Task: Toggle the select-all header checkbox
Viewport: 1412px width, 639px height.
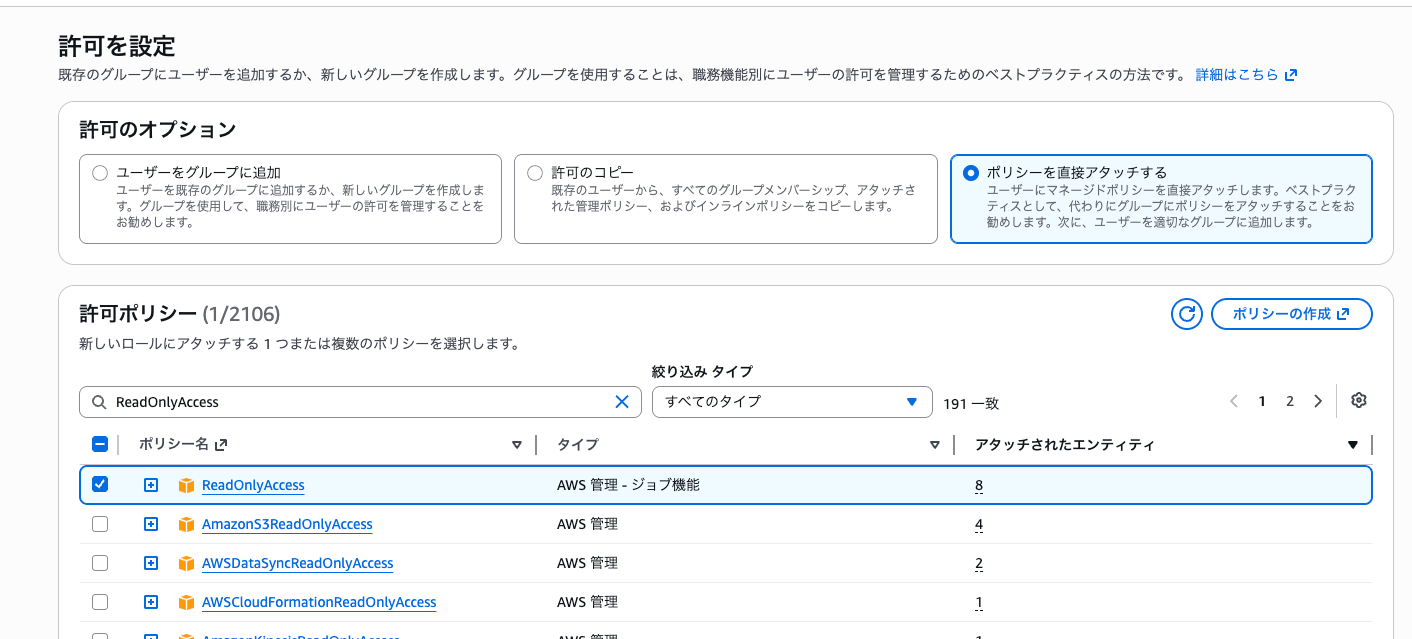Action: pyautogui.click(x=100, y=445)
